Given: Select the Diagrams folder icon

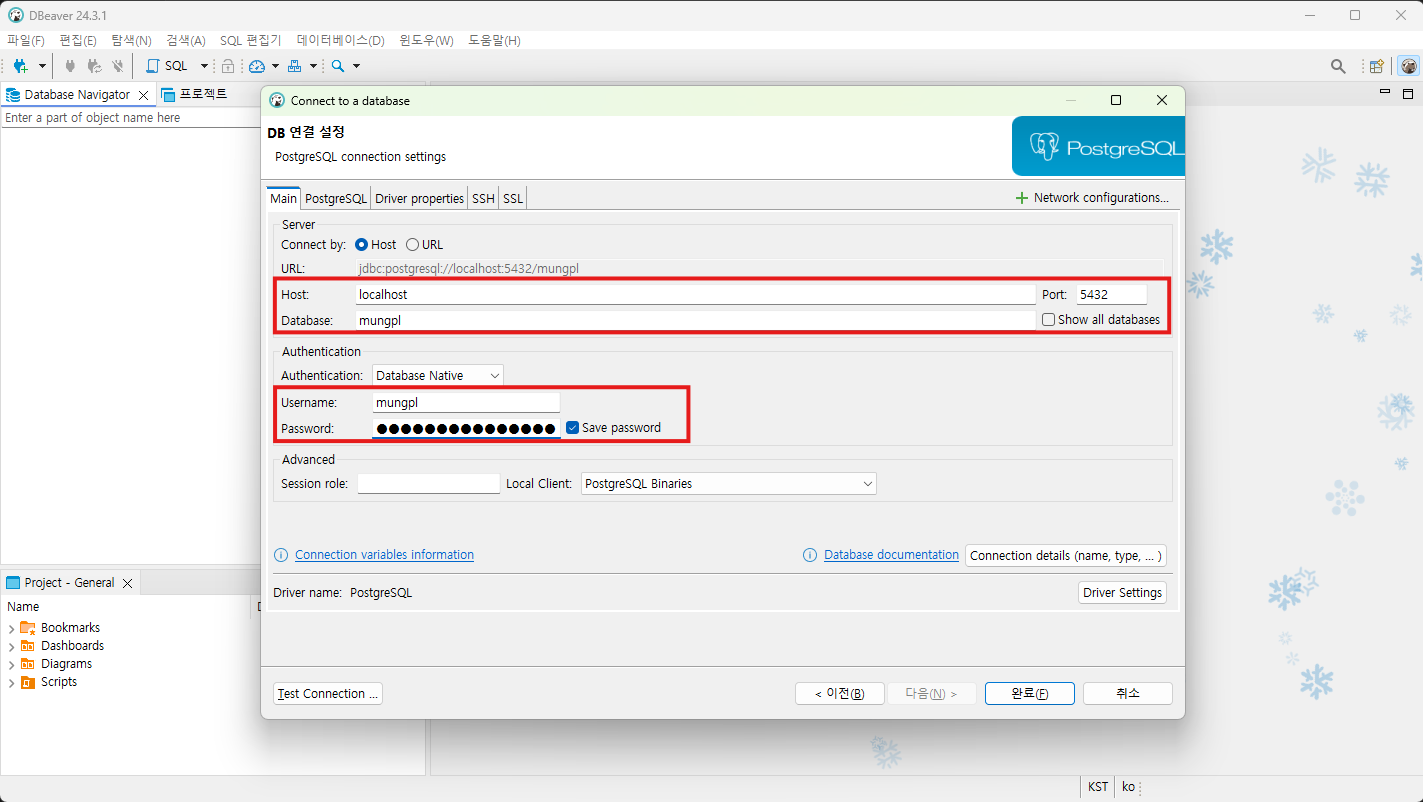Looking at the screenshot, I should pyautogui.click(x=28, y=664).
